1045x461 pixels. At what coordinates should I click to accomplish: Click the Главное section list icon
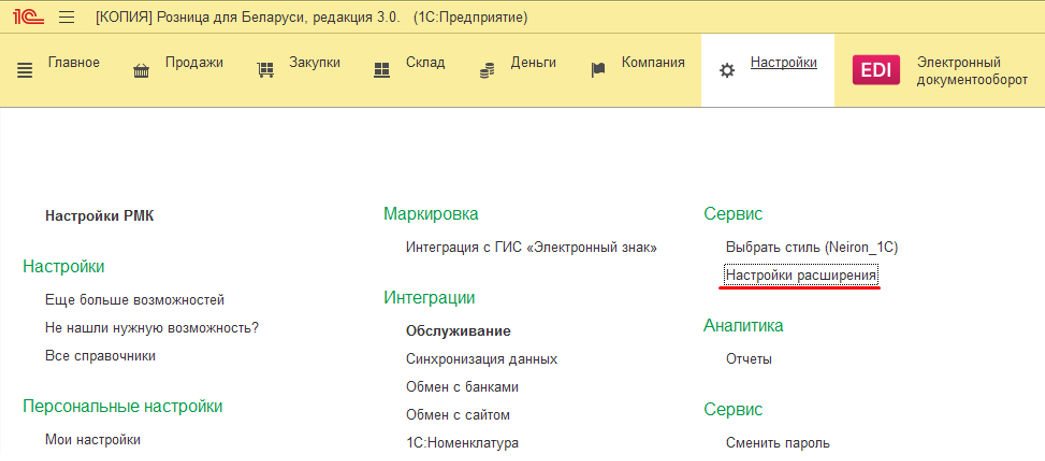click(x=25, y=70)
